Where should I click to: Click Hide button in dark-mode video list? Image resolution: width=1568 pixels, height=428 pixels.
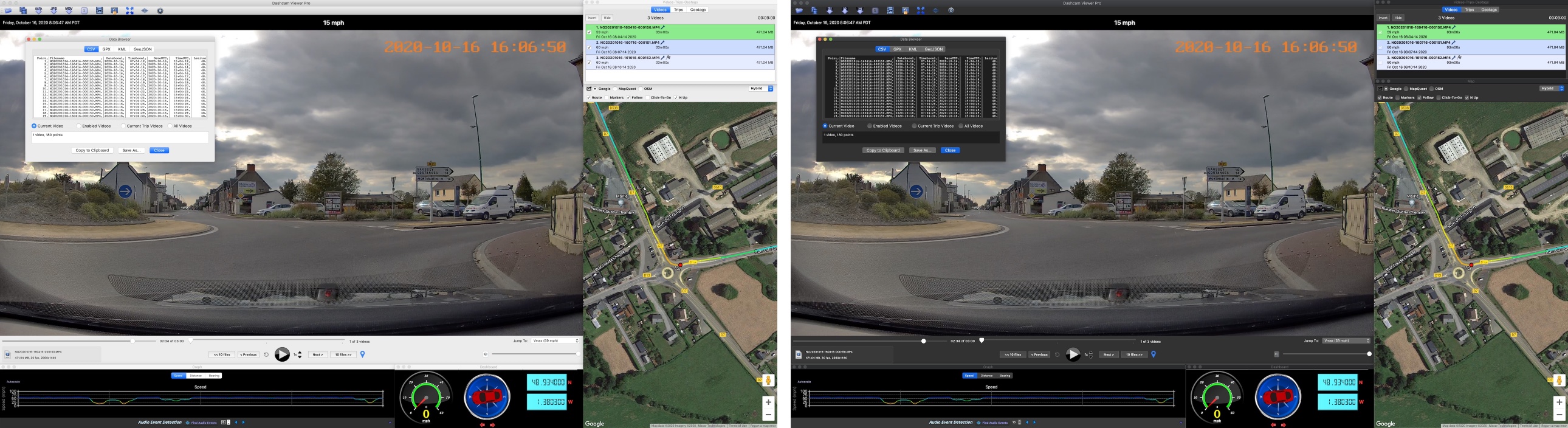click(x=1398, y=18)
